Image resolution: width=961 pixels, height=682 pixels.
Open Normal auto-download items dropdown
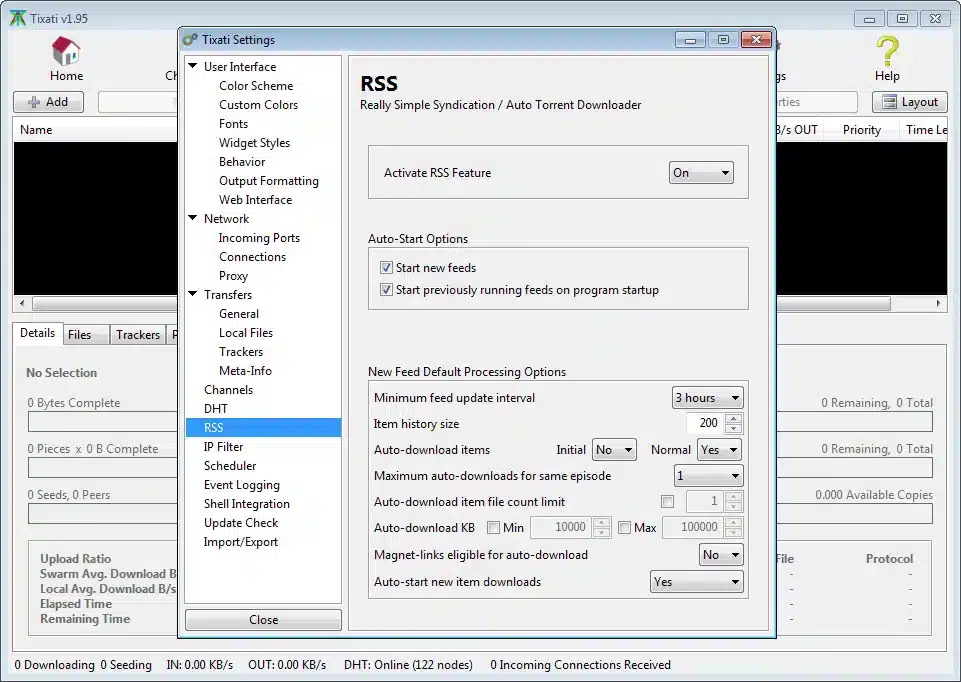(x=720, y=450)
